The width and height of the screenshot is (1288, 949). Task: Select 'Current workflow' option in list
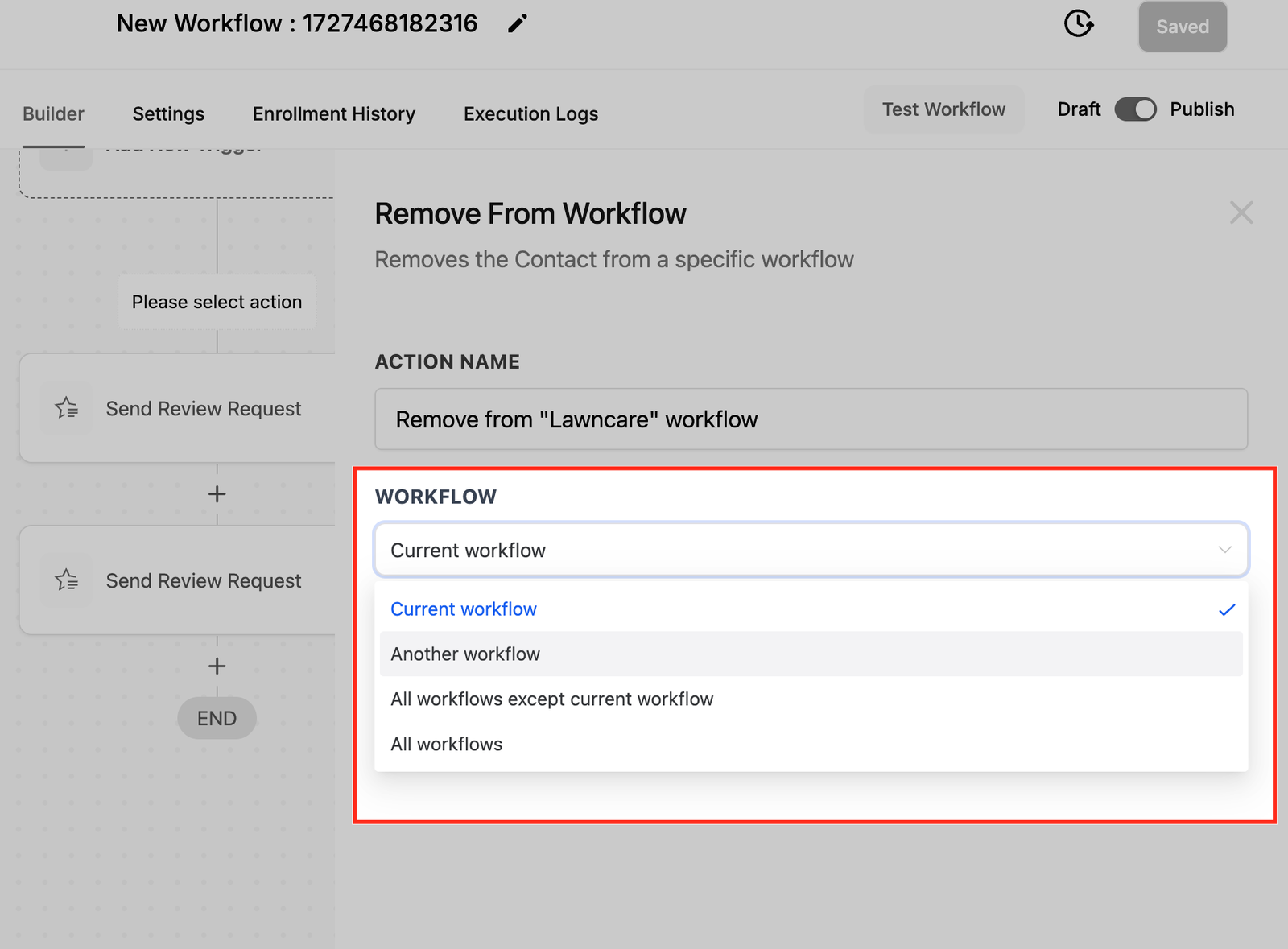point(464,609)
